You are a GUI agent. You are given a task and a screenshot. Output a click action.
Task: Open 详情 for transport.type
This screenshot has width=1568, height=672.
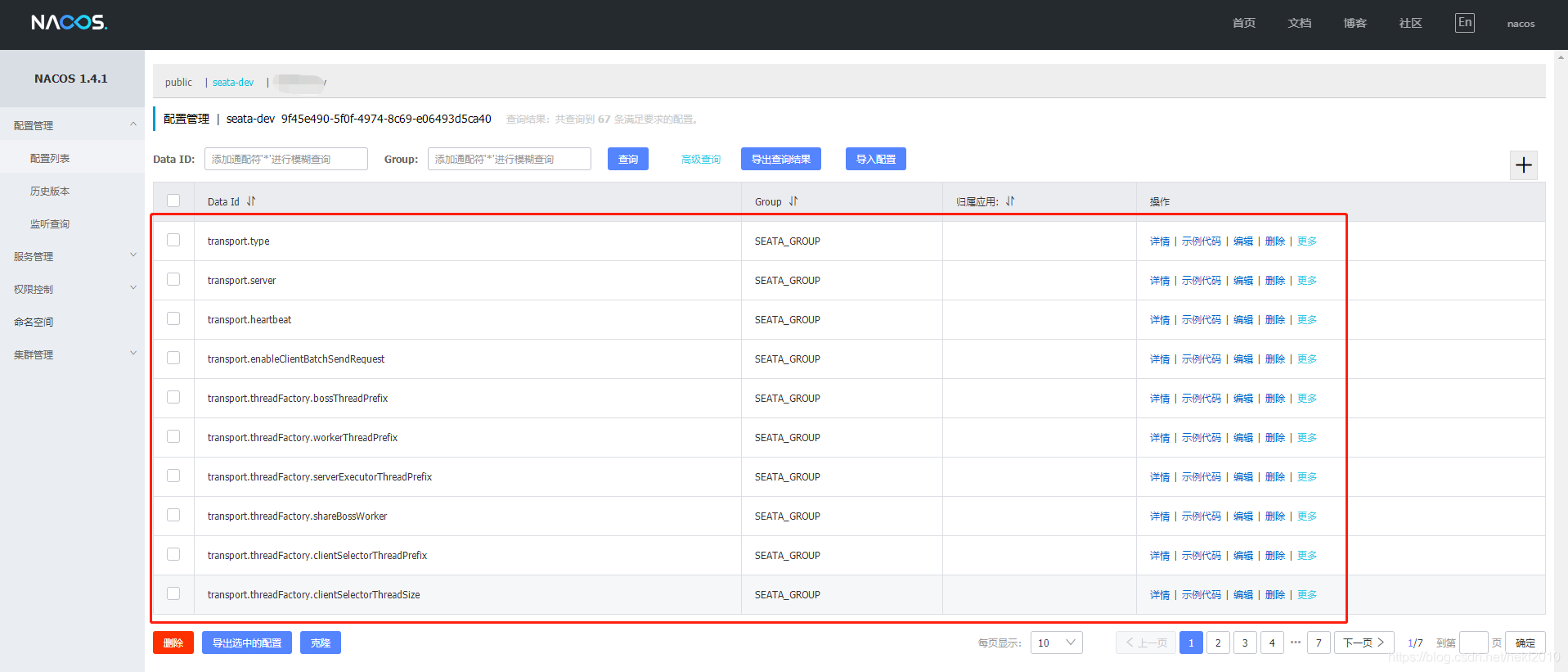[x=1160, y=241]
